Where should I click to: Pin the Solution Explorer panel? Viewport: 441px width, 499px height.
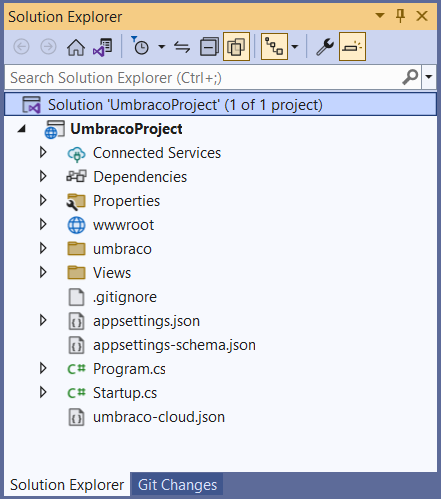click(400, 16)
